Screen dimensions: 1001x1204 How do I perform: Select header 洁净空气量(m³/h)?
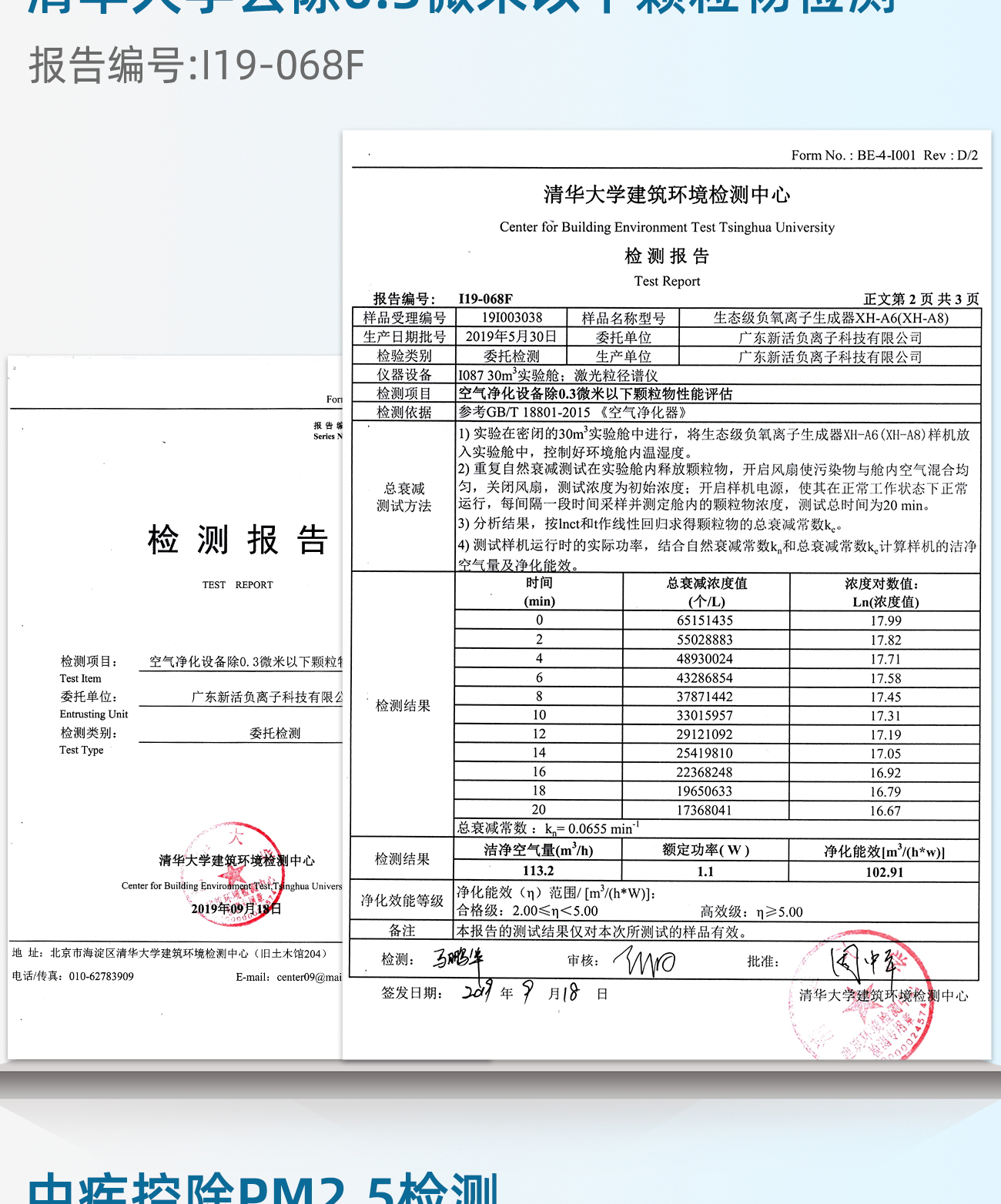pyautogui.click(x=538, y=850)
